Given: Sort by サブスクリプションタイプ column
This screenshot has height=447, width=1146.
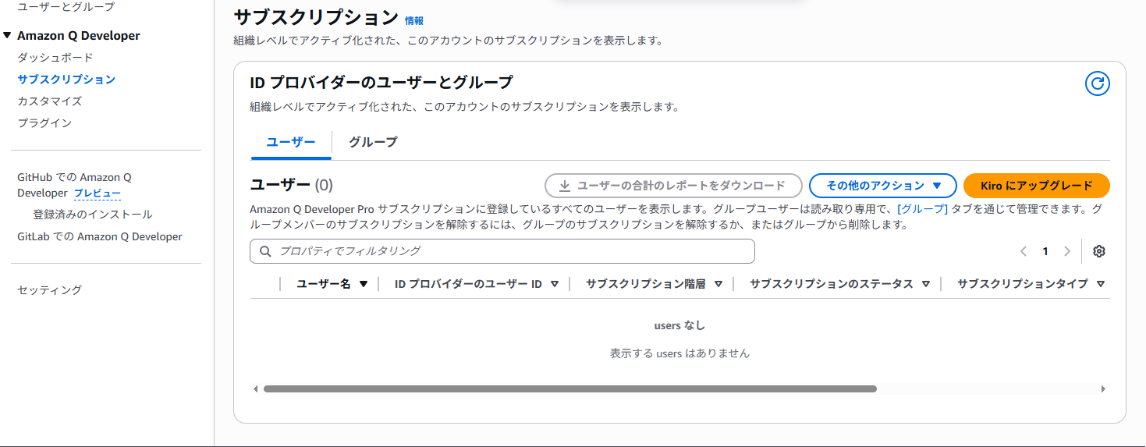Looking at the screenshot, I should (1100, 284).
